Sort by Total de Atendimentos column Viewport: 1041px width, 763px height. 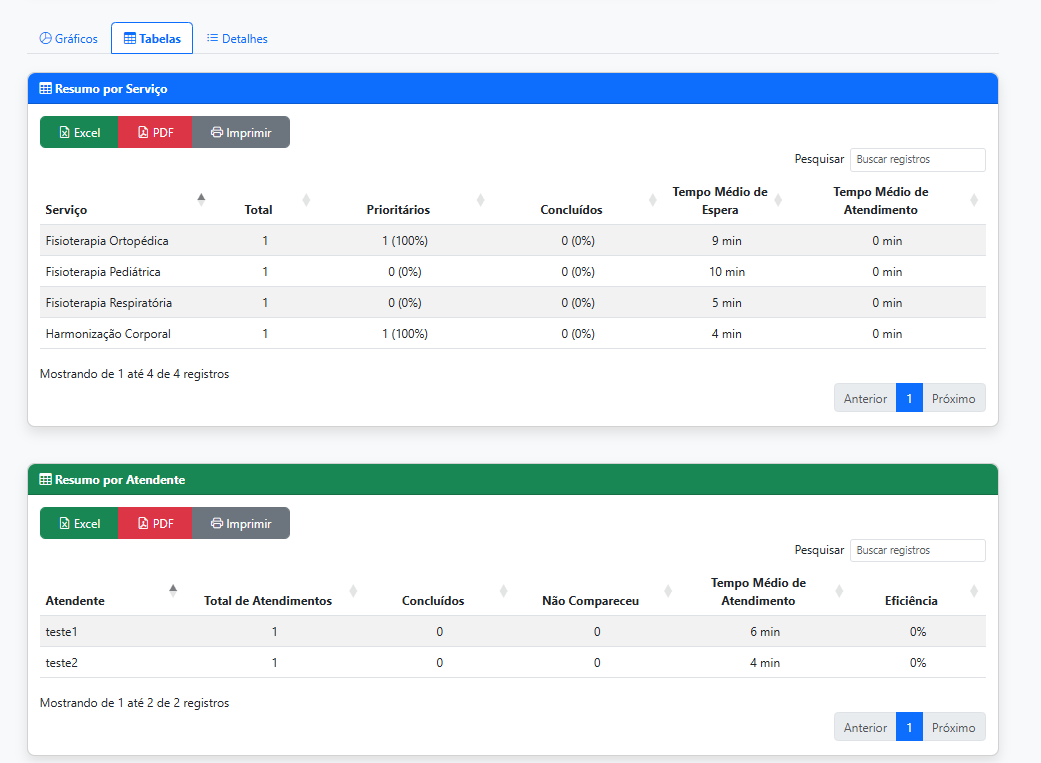pyautogui.click(x=267, y=601)
